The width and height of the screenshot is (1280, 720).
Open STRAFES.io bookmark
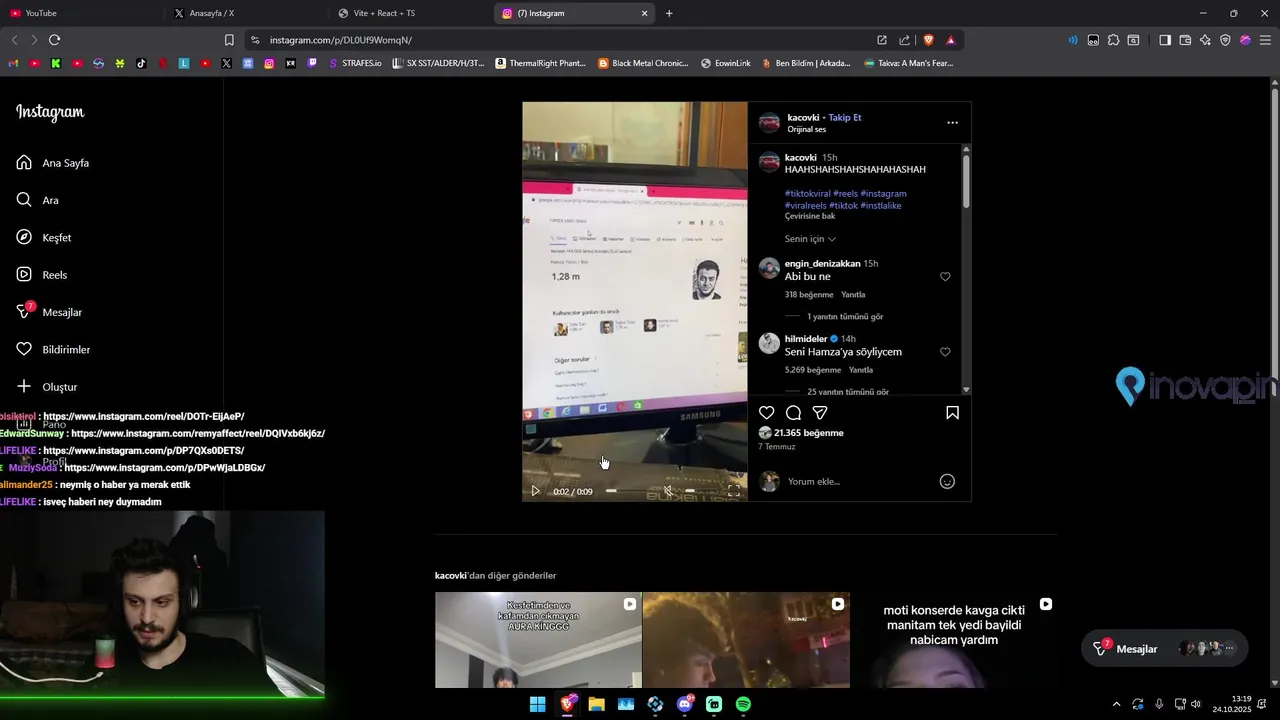355,63
